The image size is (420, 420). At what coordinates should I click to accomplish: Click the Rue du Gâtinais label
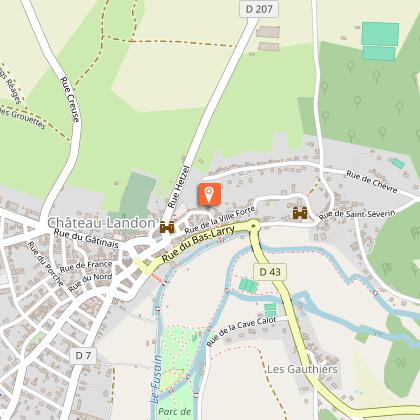86,238
